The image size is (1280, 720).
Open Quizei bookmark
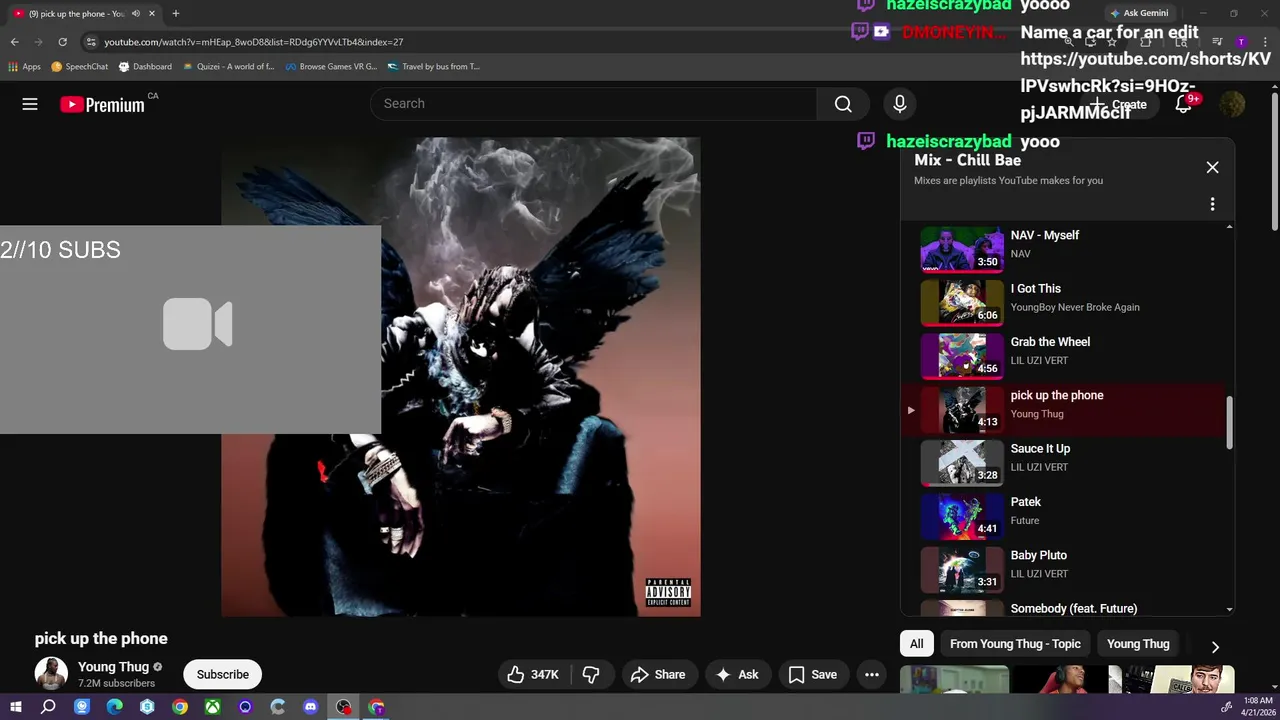point(229,67)
